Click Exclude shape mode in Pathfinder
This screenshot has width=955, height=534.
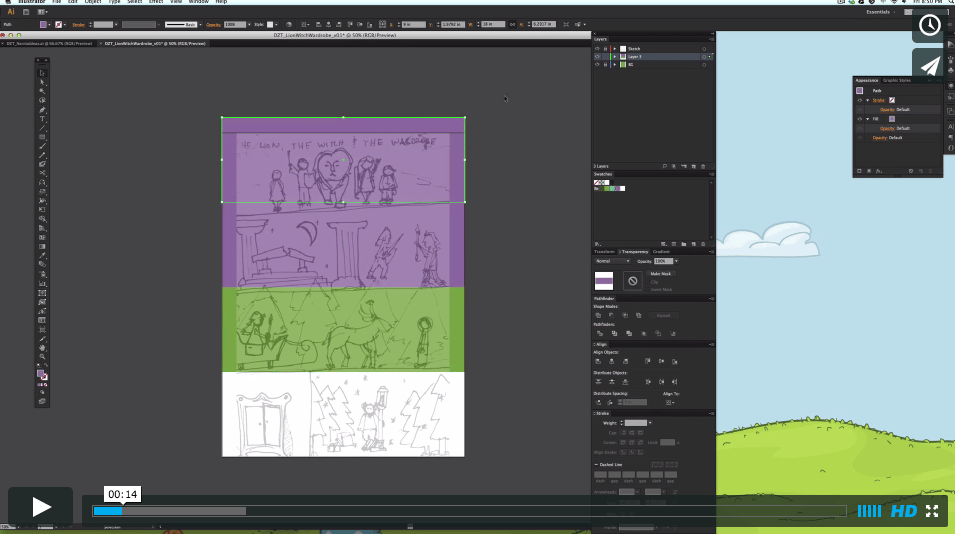pyautogui.click(x=638, y=315)
